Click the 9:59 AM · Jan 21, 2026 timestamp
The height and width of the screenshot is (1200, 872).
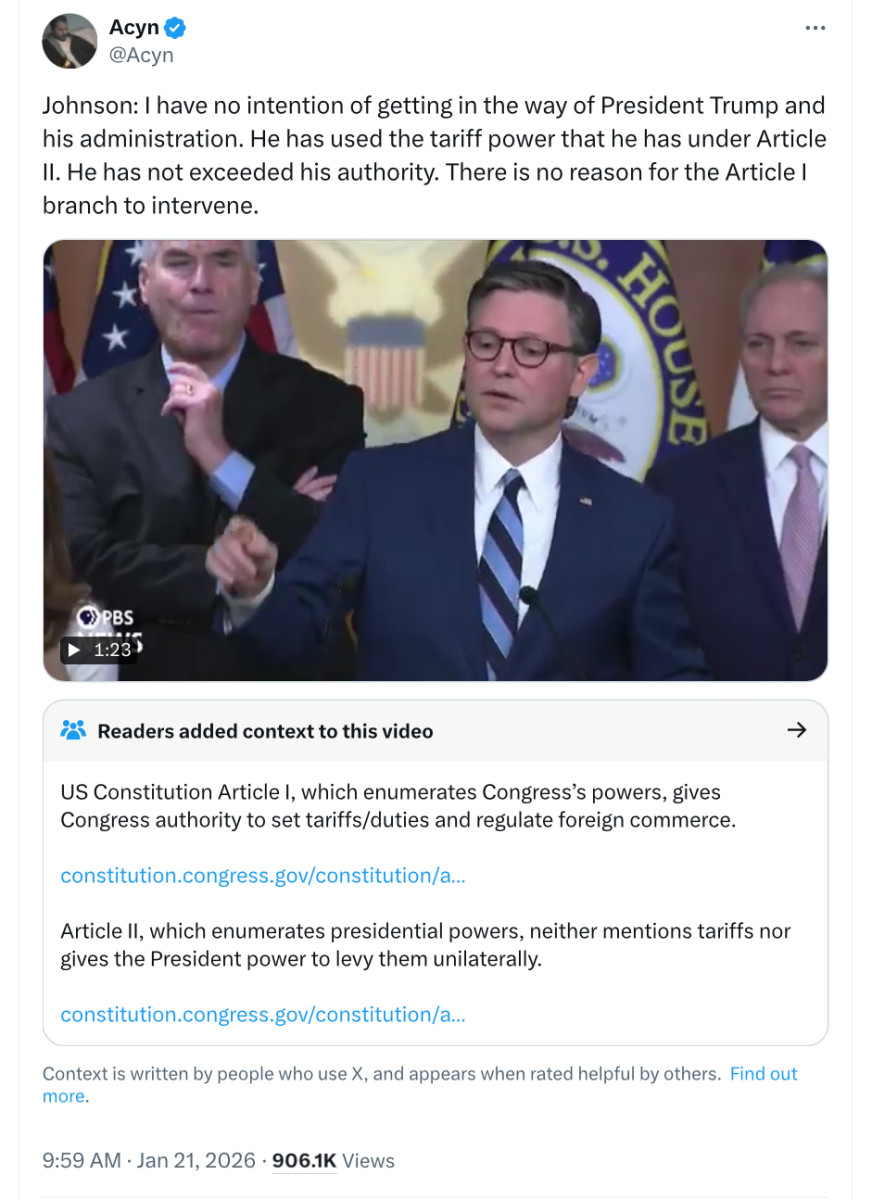[148, 1160]
